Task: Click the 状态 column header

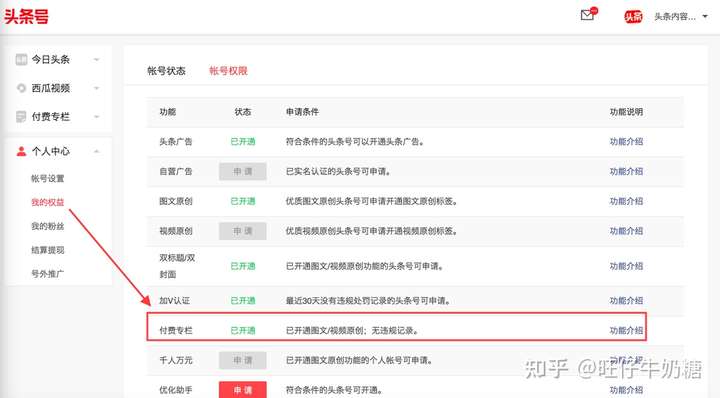Action: click(242, 112)
